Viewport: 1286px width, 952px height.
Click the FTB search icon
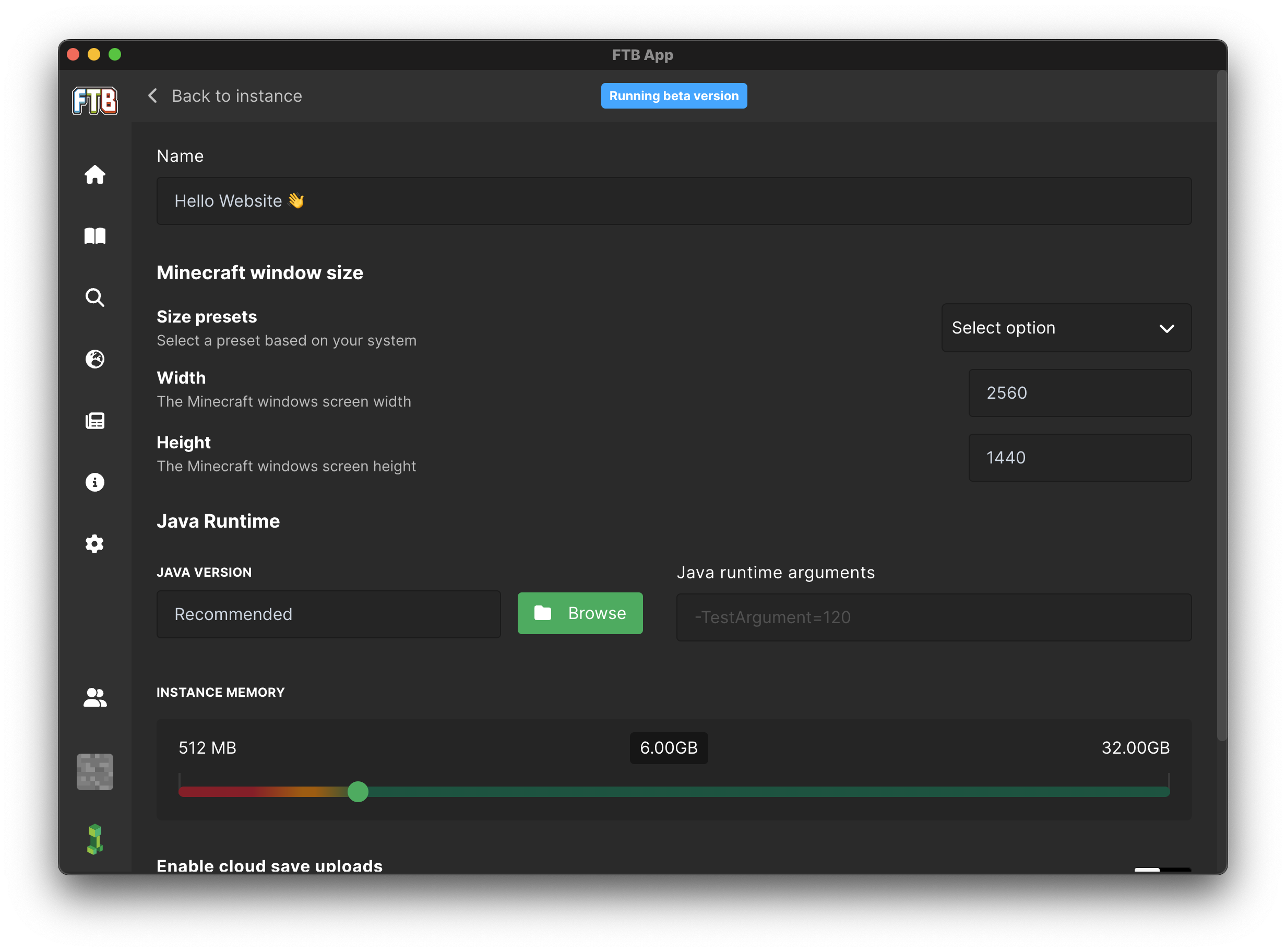(x=96, y=297)
